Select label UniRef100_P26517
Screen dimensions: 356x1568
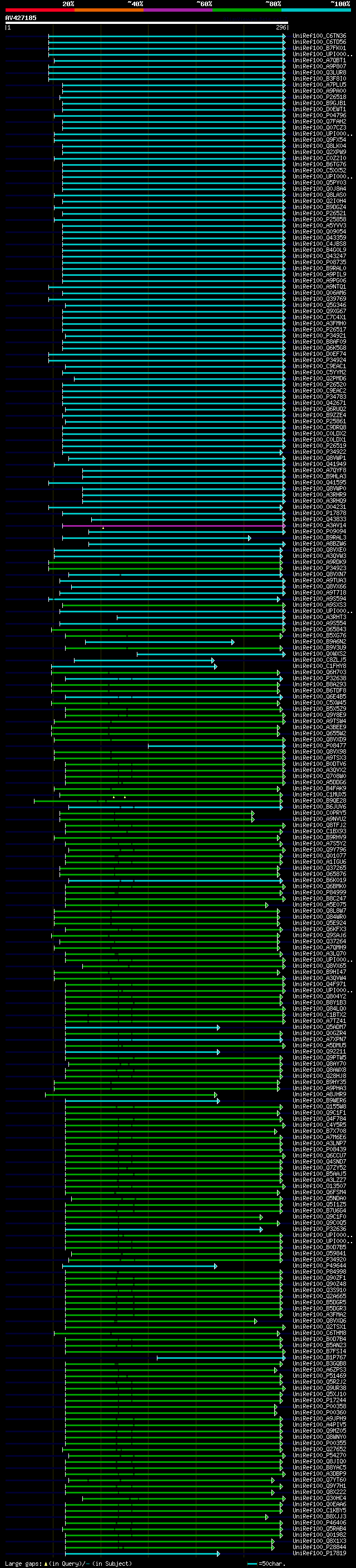coord(319,329)
